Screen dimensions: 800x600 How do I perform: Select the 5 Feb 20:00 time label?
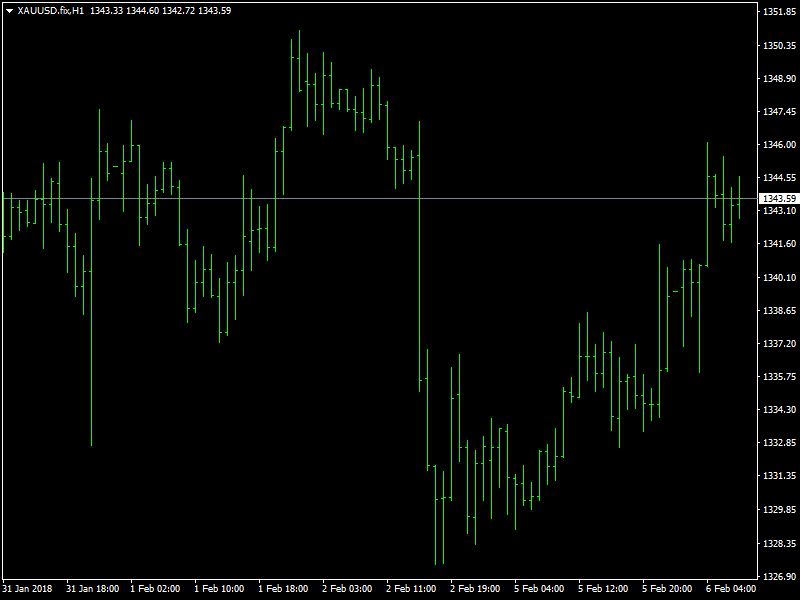point(667,588)
